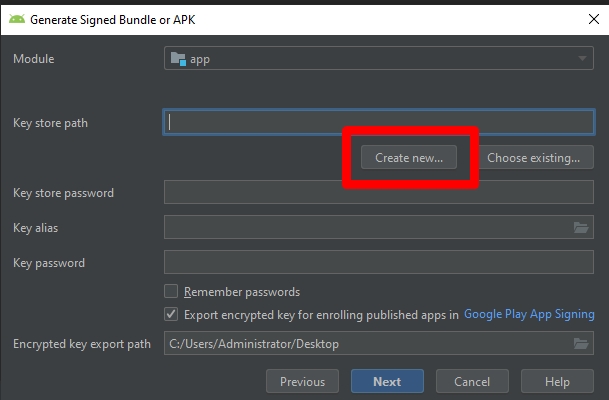Click the Android icon in the title bar
This screenshot has height=400, width=609.
pos(17,19)
